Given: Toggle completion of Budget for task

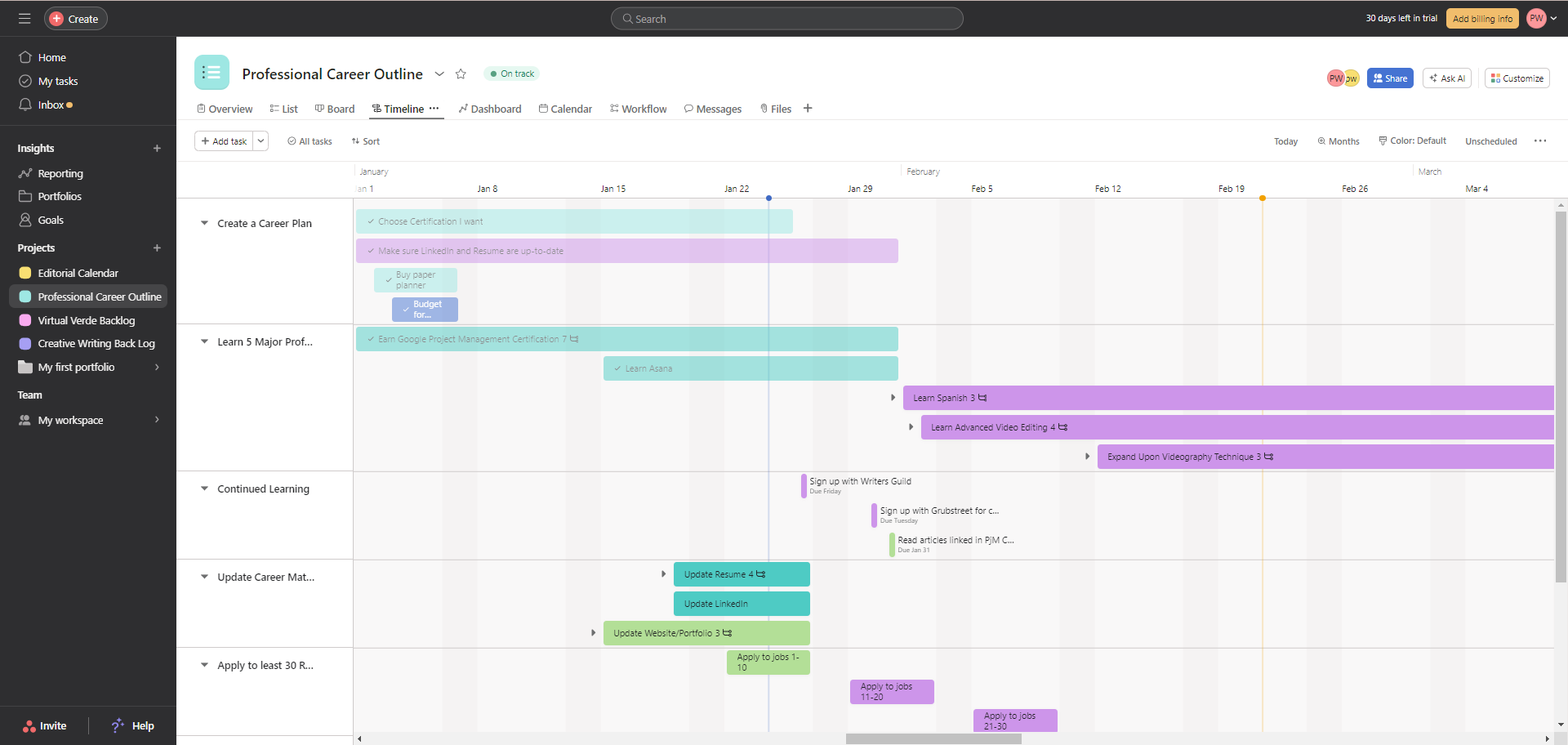Looking at the screenshot, I should (406, 310).
